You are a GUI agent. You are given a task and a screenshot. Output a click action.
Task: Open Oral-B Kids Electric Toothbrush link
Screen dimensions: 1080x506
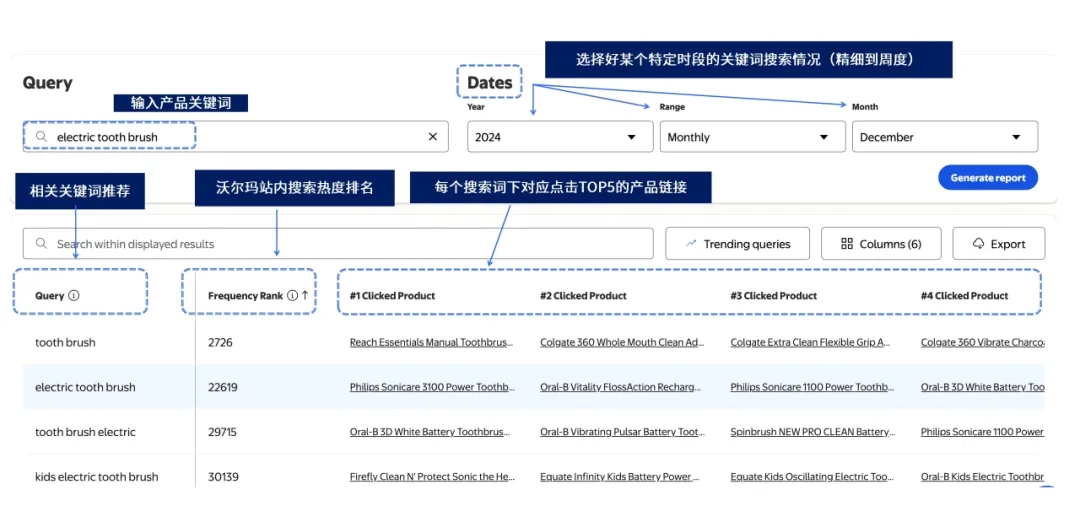(982, 476)
